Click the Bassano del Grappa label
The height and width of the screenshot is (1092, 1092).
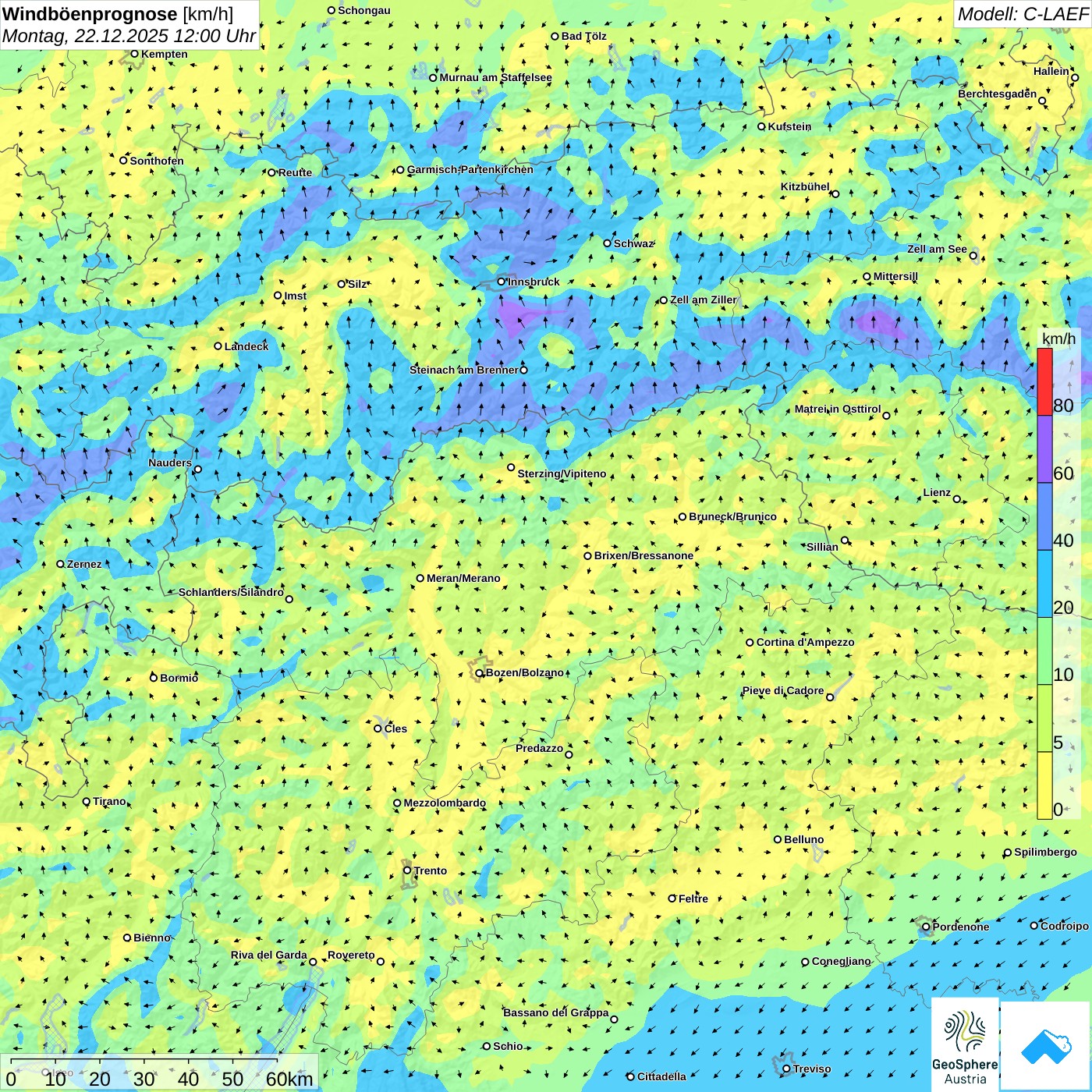[x=556, y=1012]
